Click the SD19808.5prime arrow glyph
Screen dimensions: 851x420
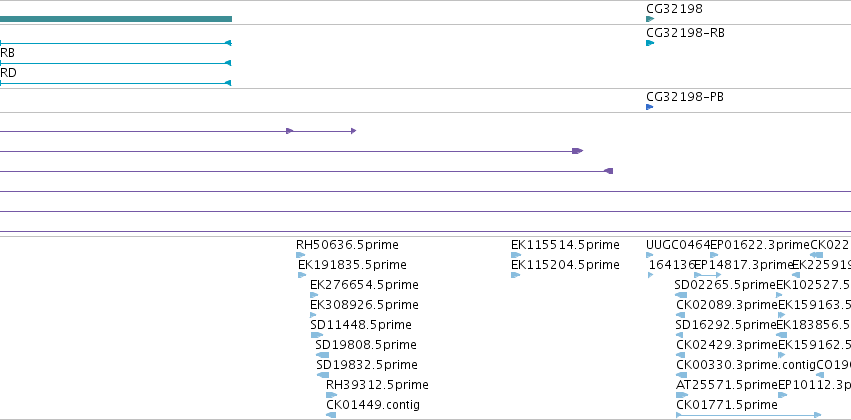[x=322, y=355]
